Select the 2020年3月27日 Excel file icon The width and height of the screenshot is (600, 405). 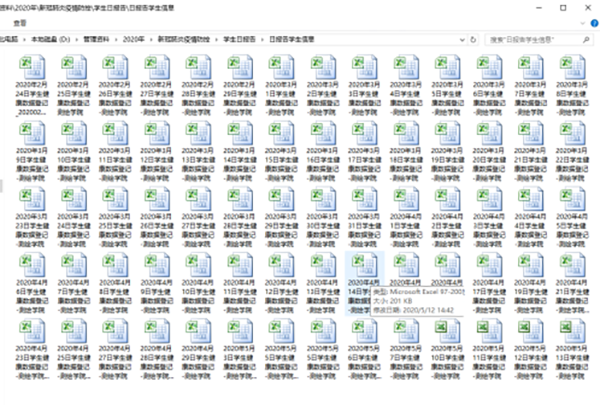[x=198, y=199]
